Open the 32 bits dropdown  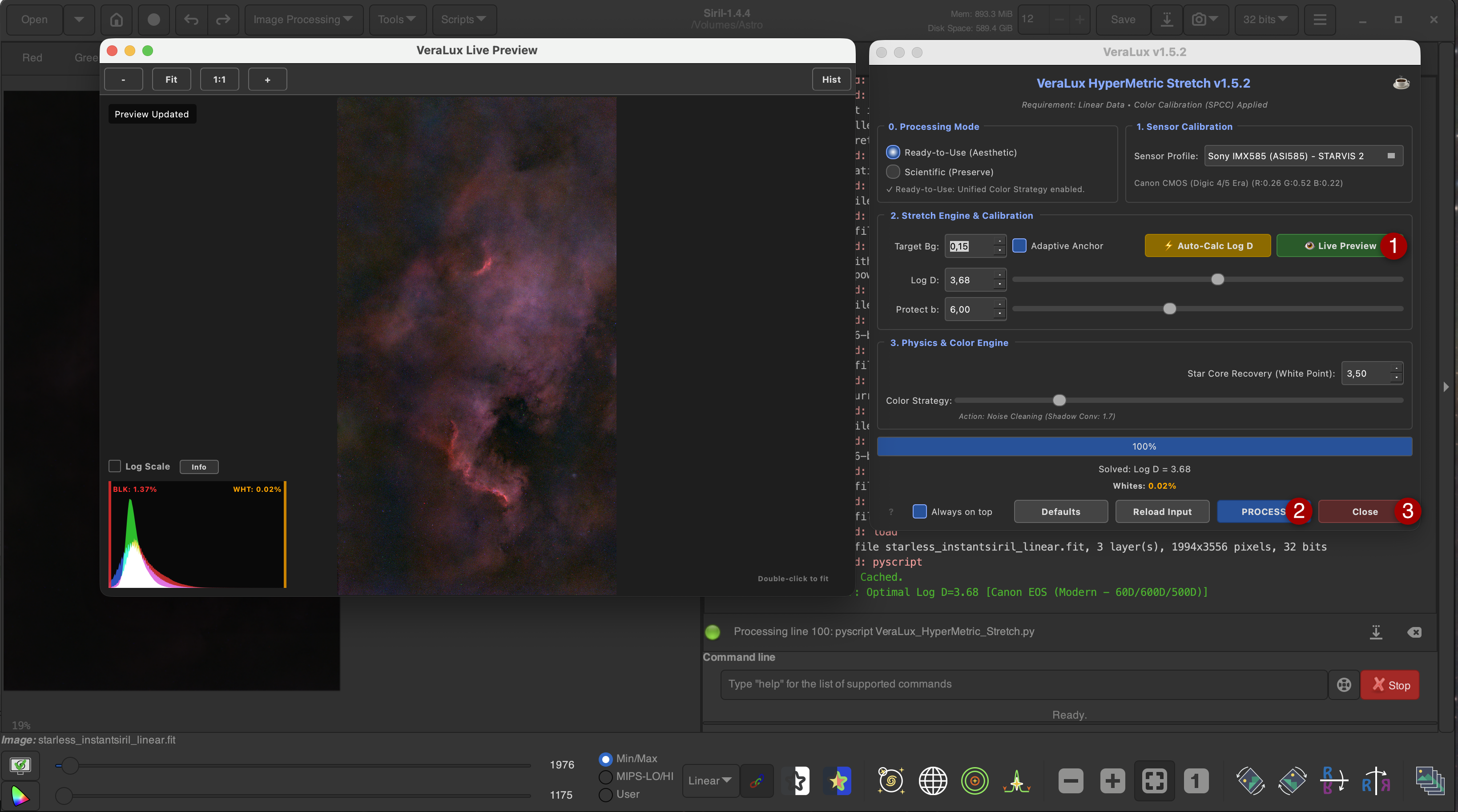[1265, 20]
